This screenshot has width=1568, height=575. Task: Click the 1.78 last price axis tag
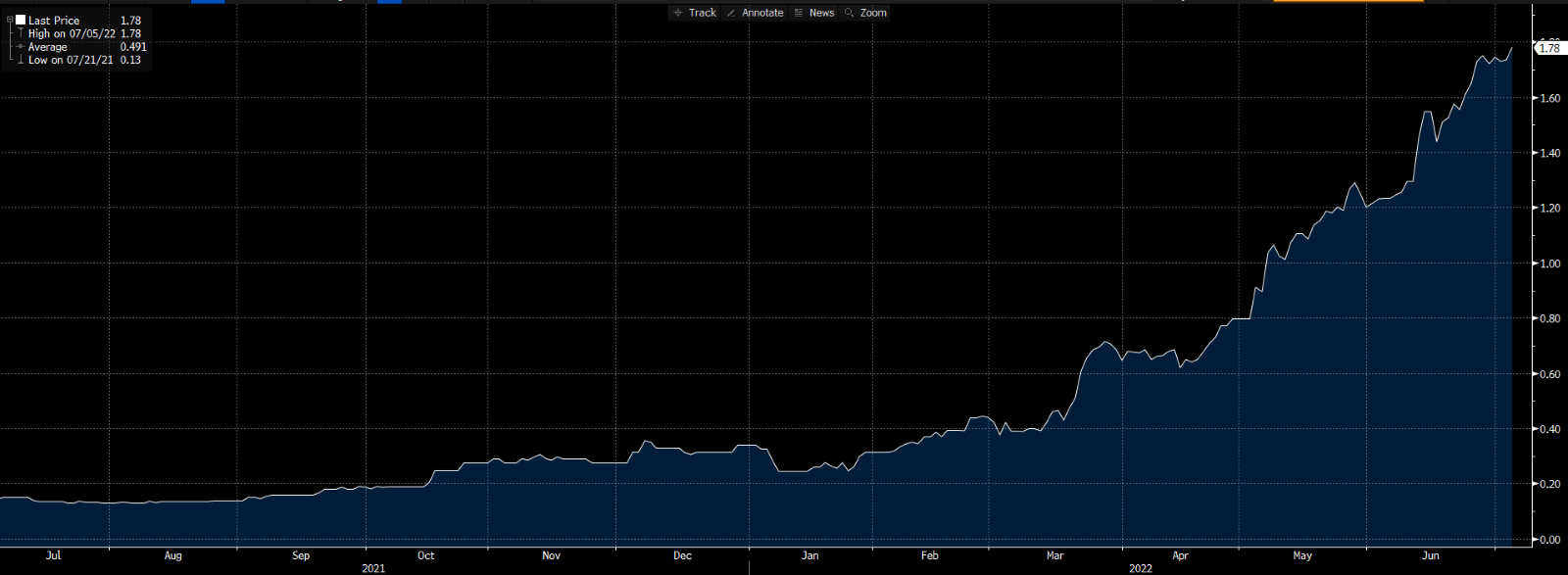click(x=1549, y=48)
